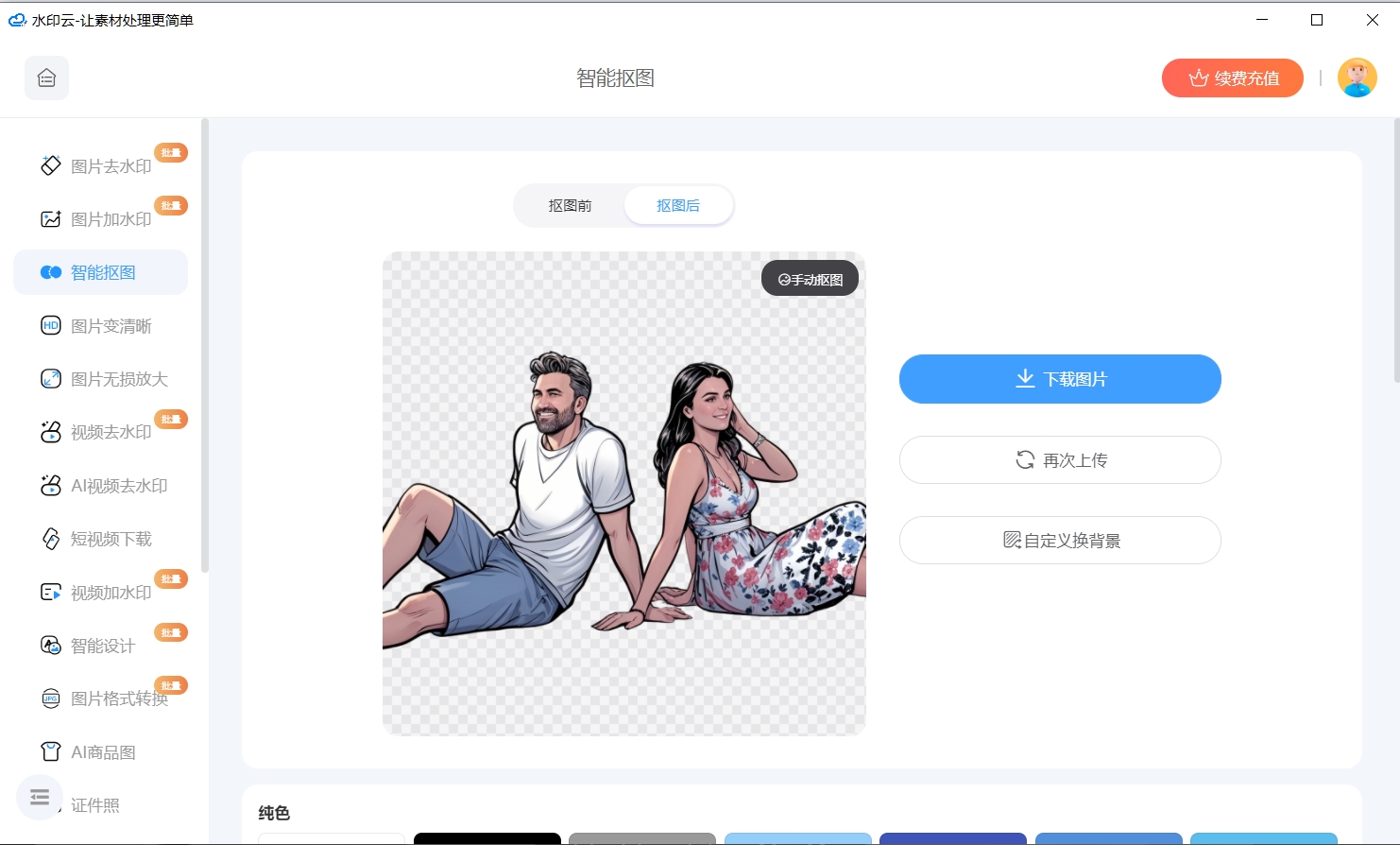Open 视频去水印 video watermark removal
The image size is (1400, 845).
point(111,432)
